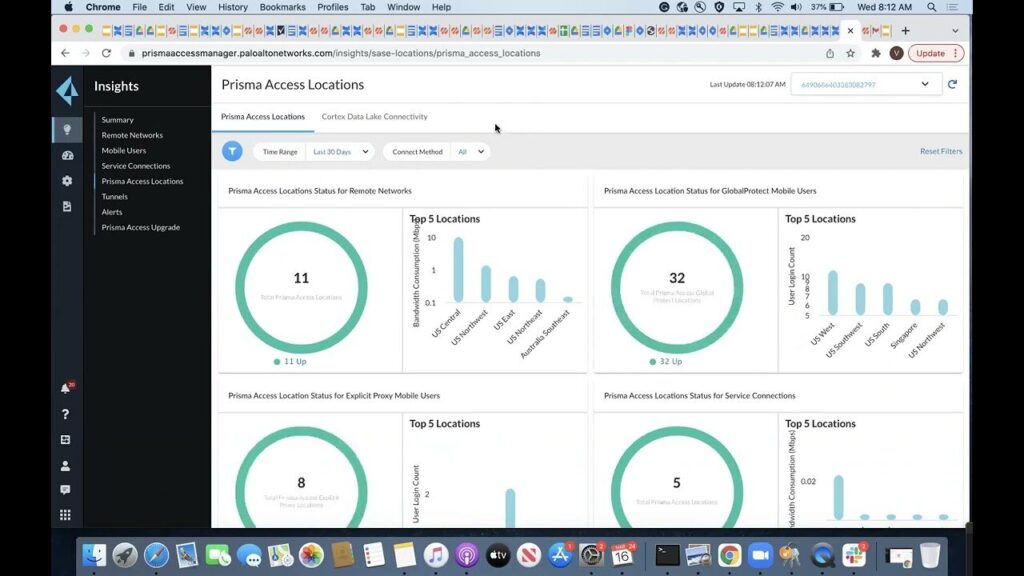Click the 32 Up legend entry
This screenshot has width=1024, height=576.
(665, 361)
